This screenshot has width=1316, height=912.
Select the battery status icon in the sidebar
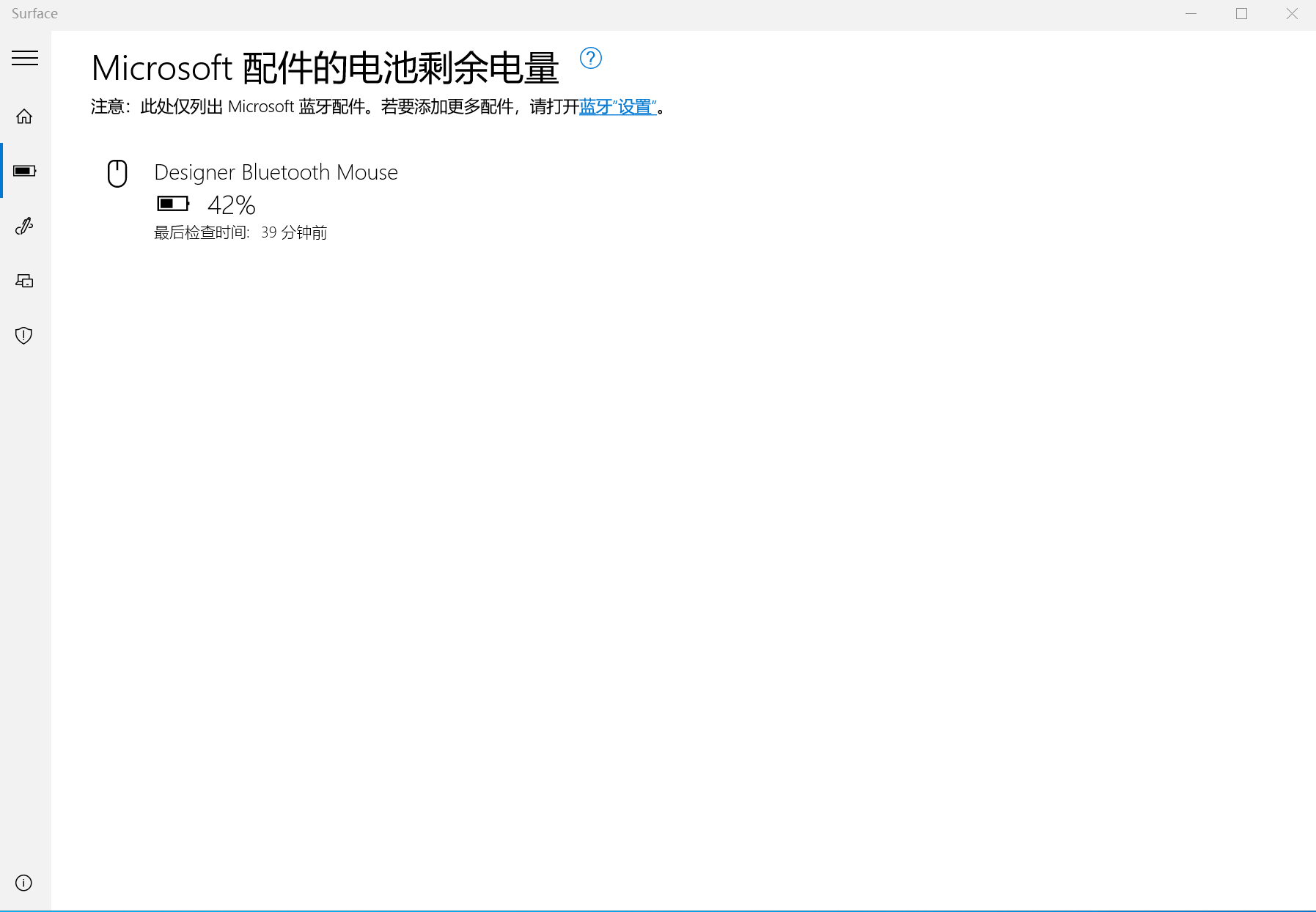(24, 170)
